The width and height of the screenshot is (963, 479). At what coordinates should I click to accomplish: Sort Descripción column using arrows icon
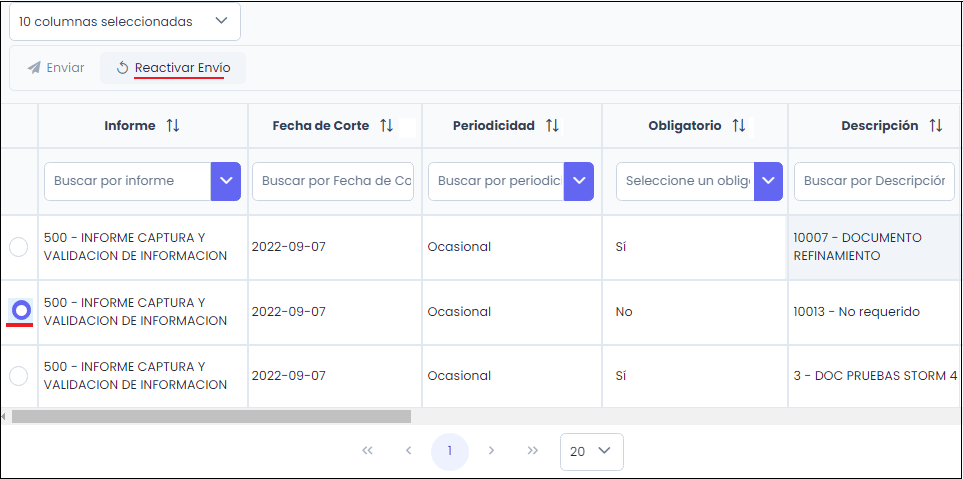tap(936, 126)
